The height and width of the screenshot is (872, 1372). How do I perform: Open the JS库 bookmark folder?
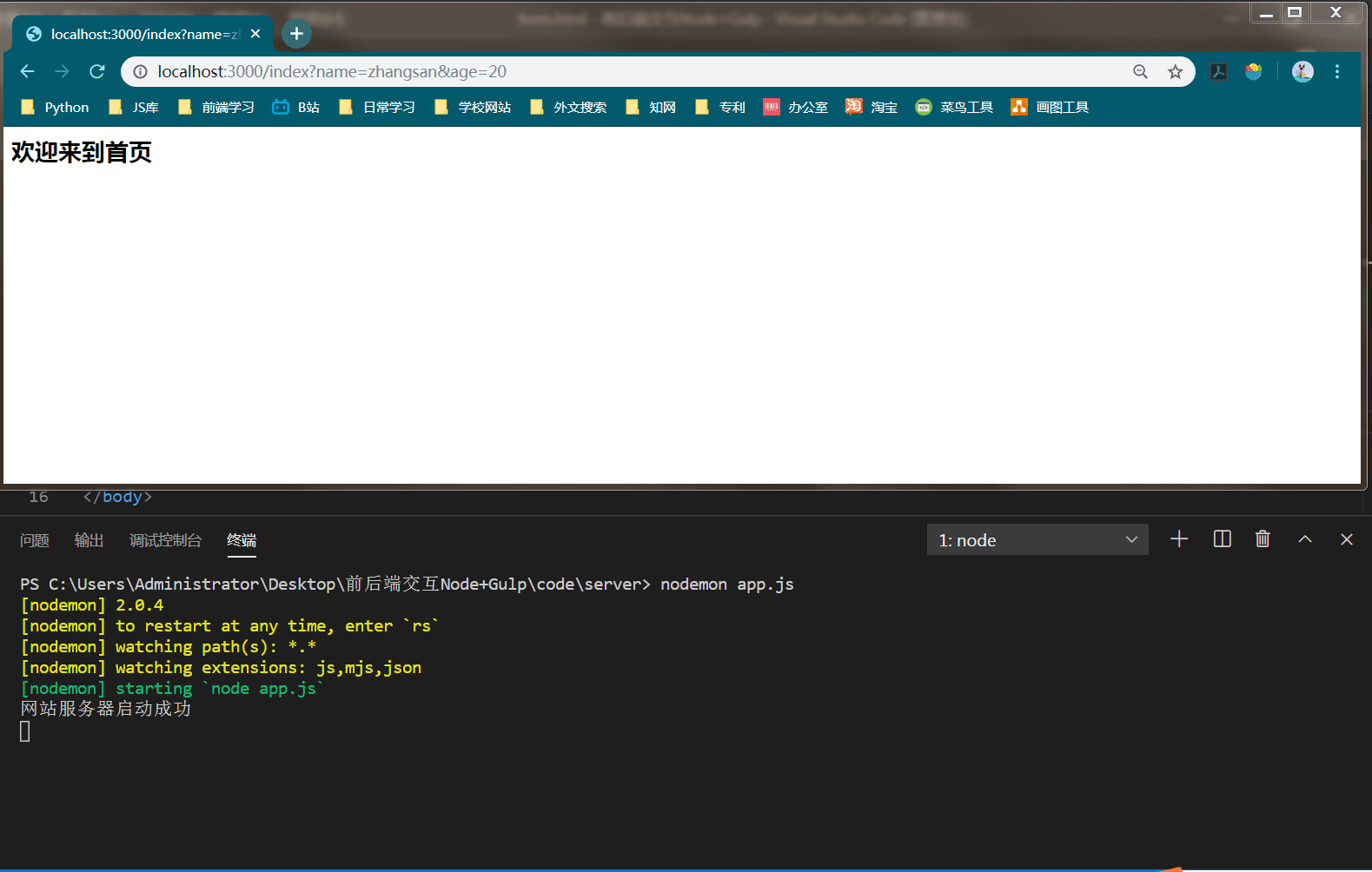pyautogui.click(x=134, y=107)
